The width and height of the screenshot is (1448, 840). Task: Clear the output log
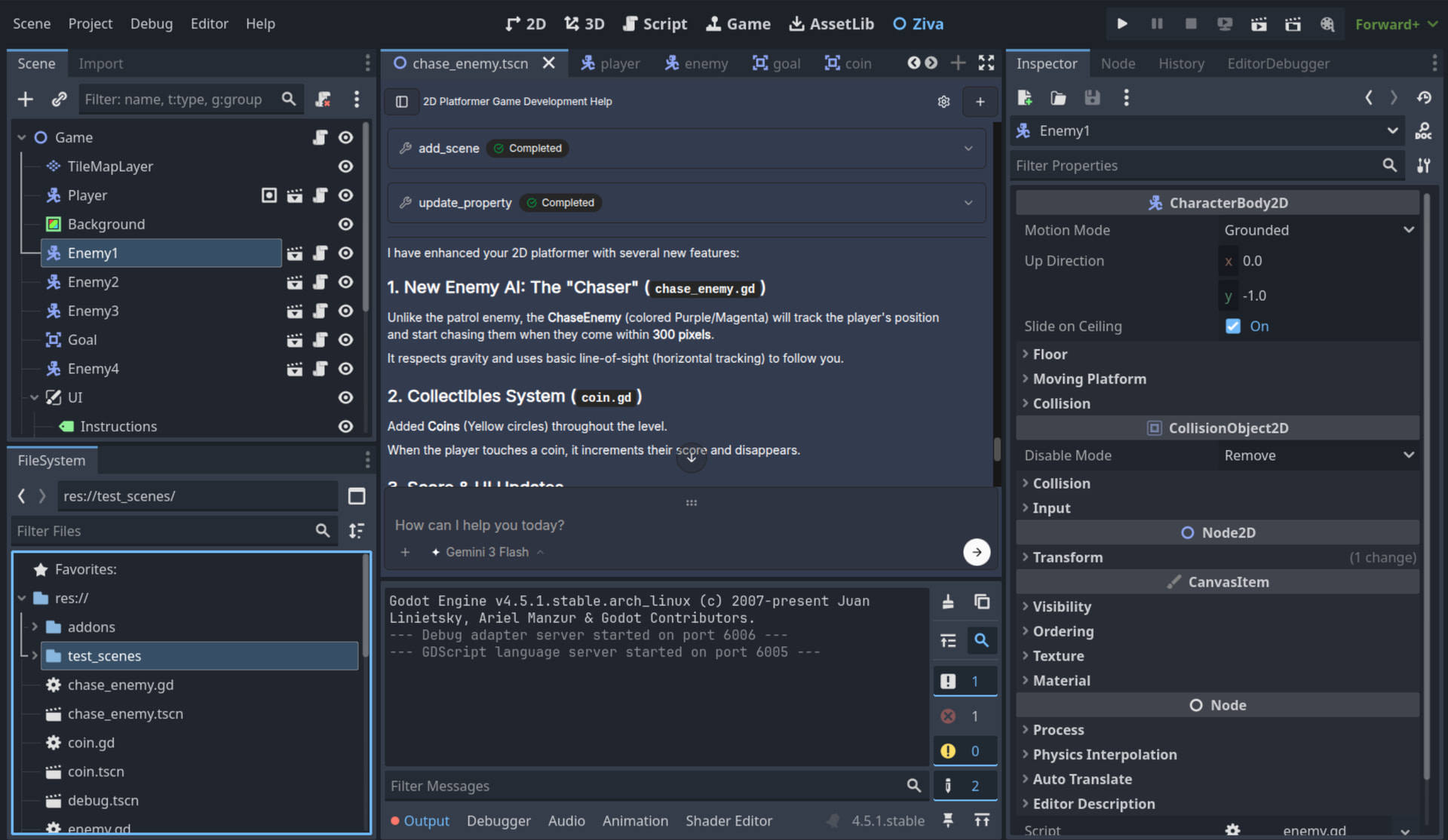click(948, 602)
